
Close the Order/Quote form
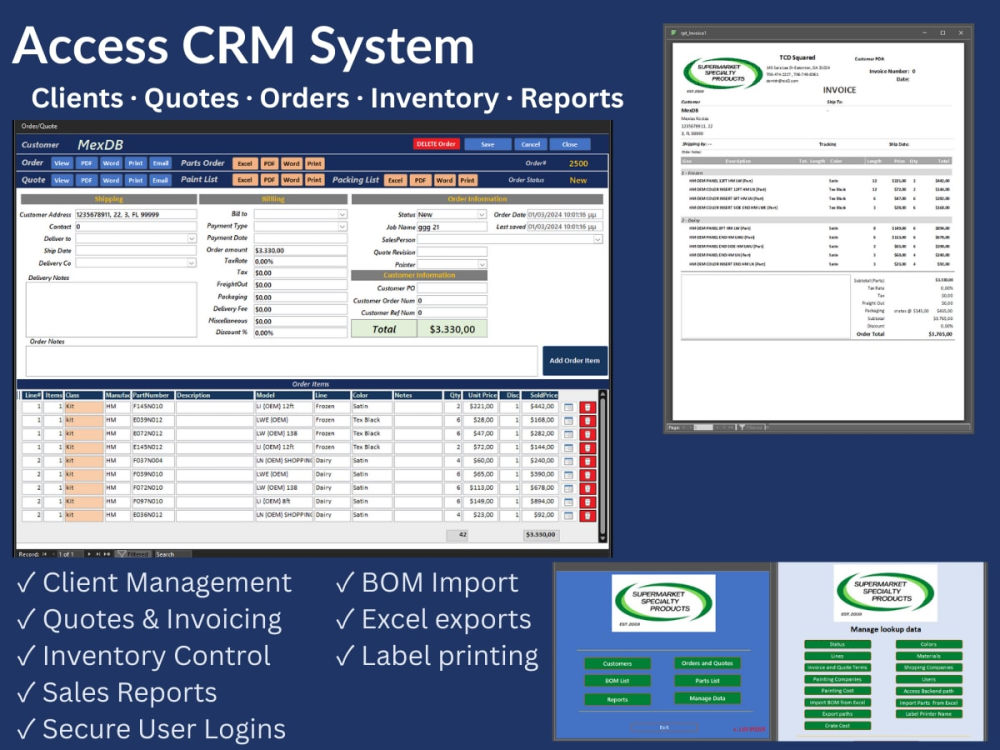tap(570, 144)
